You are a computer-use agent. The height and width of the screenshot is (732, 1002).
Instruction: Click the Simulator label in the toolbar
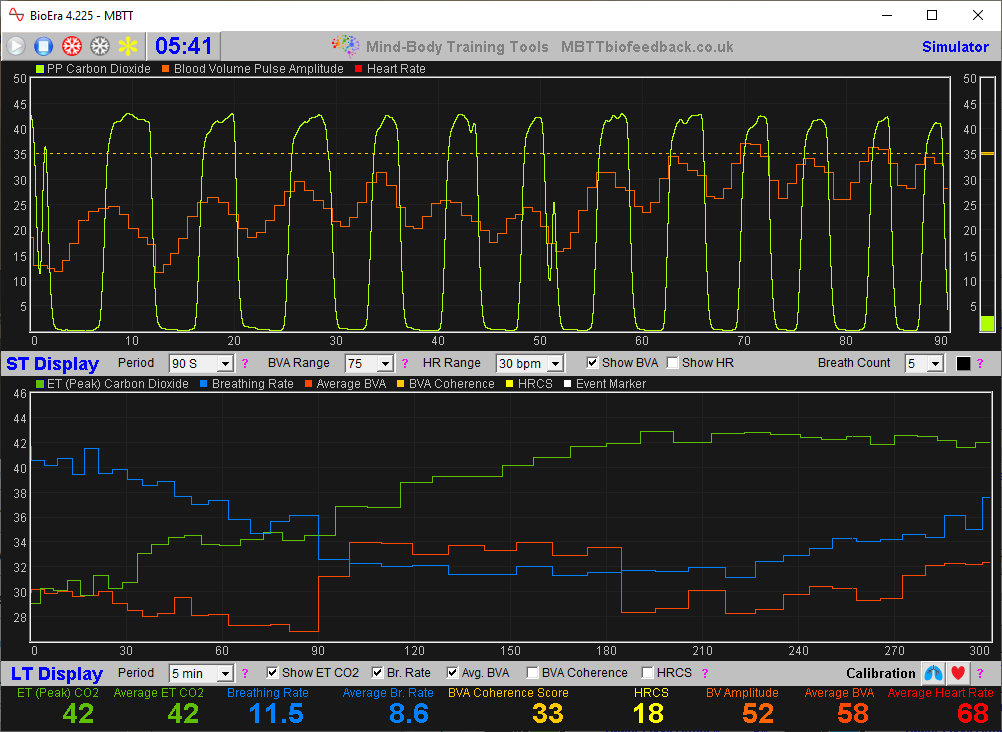tap(954, 47)
